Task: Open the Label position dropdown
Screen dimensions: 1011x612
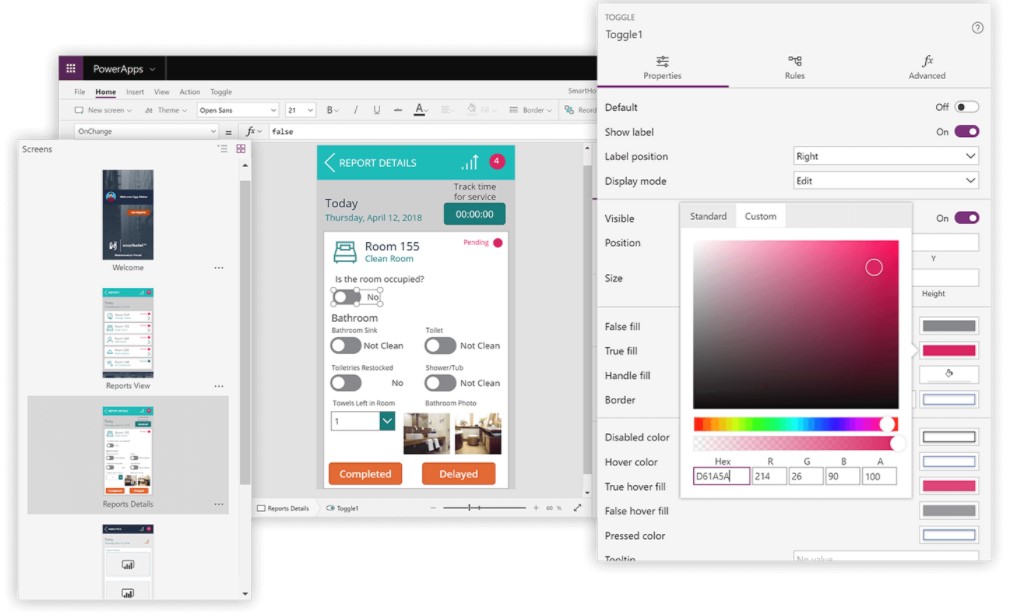Action: (885, 156)
